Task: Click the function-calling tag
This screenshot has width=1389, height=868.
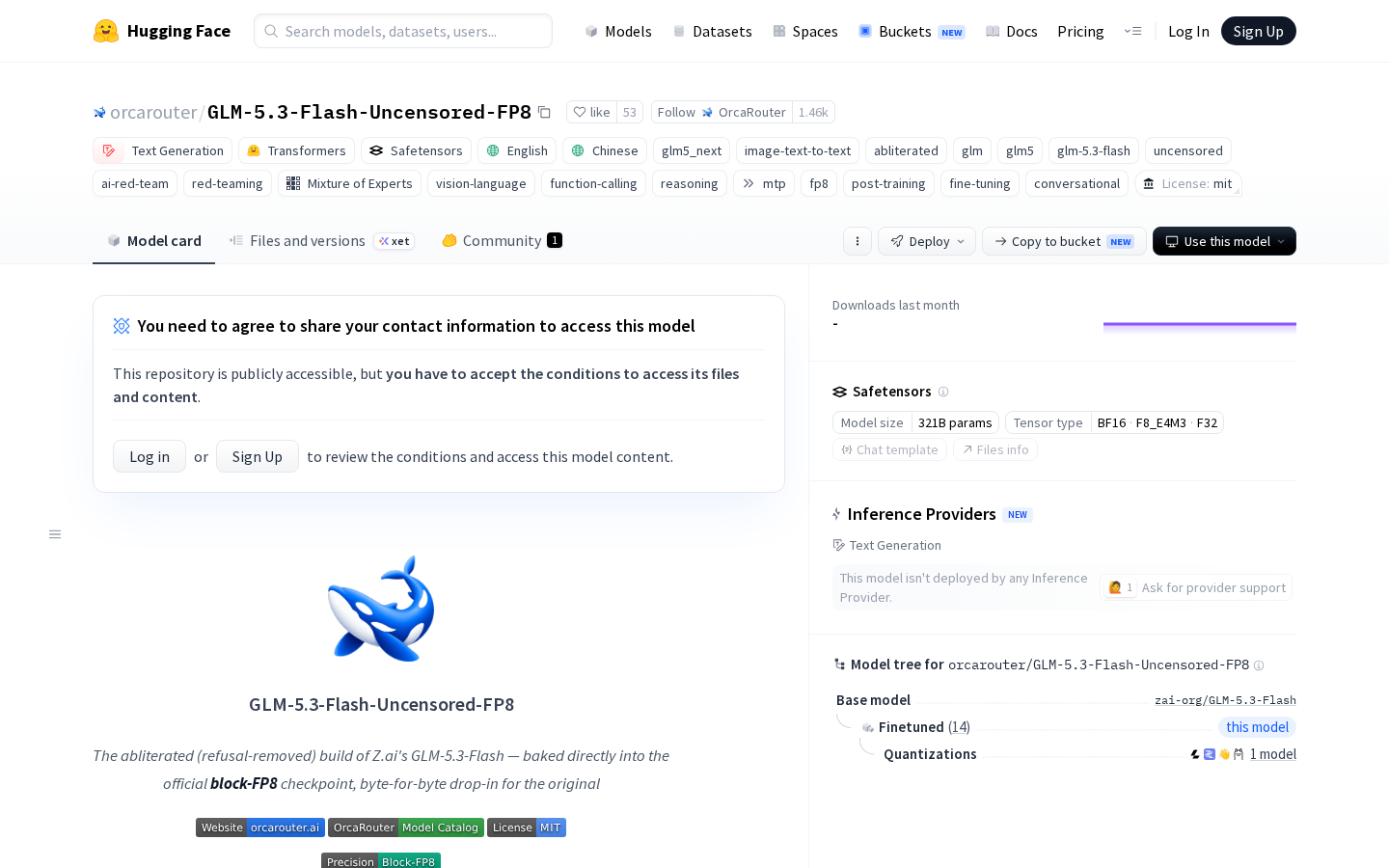Action: click(x=593, y=183)
